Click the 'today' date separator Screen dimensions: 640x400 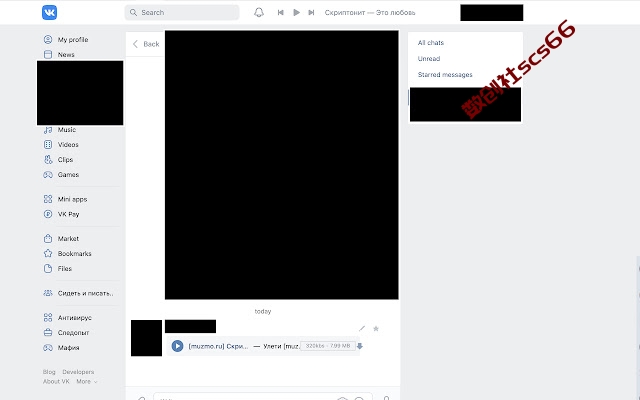263,311
